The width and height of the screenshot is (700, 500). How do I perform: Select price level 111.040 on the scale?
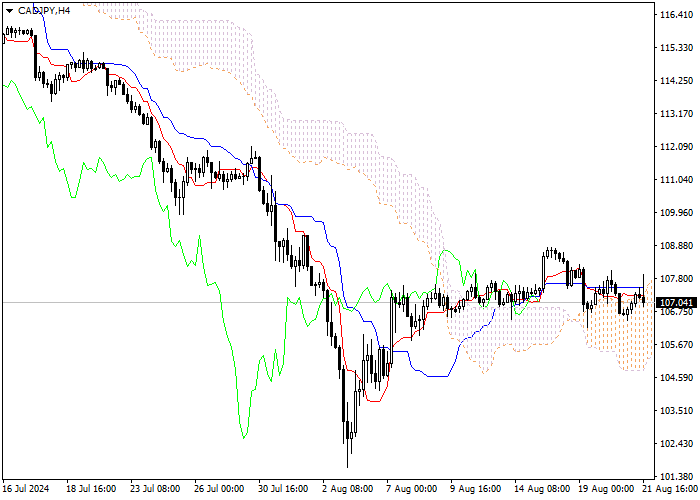[677, 180]
